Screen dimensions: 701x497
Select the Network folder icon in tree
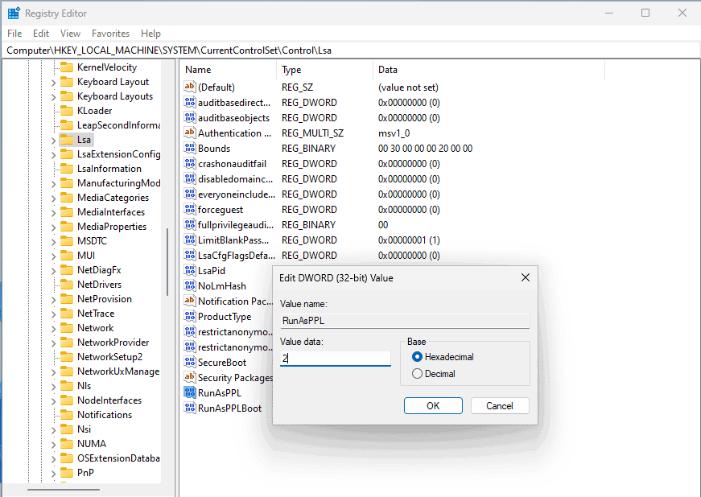(x=66, y=328)
